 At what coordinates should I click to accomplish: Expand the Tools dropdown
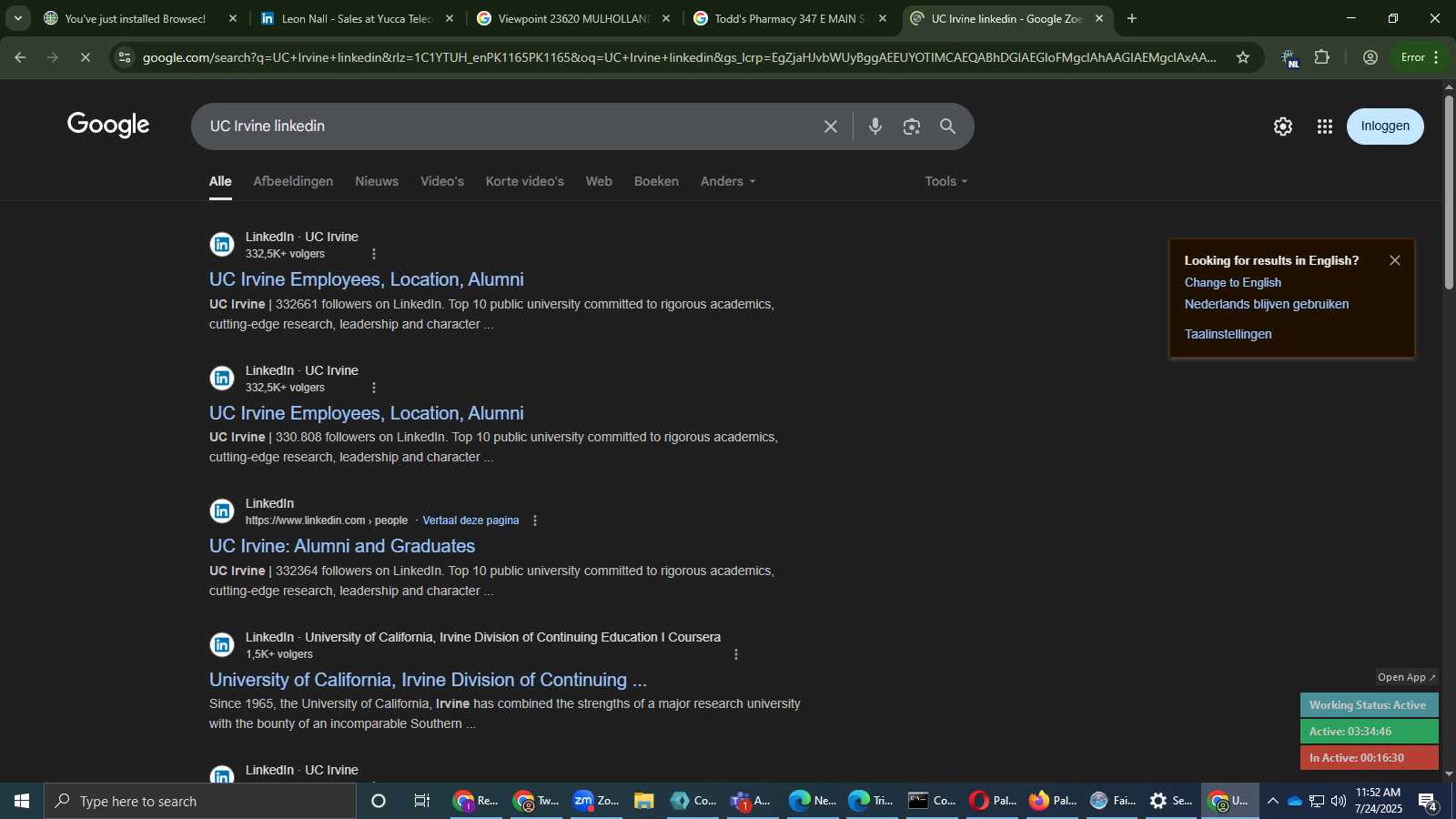(x=946, y=181)
